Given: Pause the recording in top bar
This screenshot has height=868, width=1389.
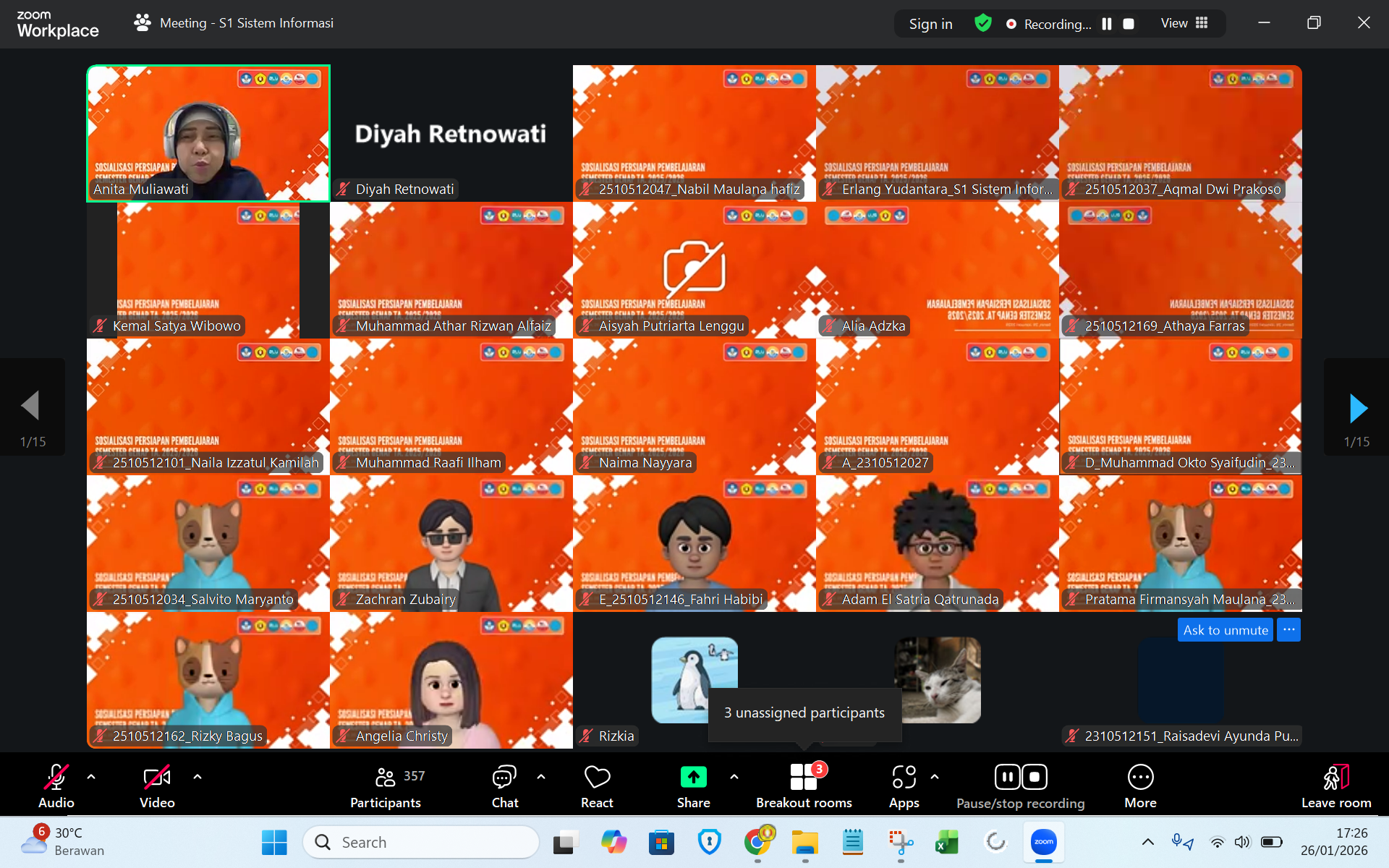Looking at the screenshot, I should [x=1107, y=24].
